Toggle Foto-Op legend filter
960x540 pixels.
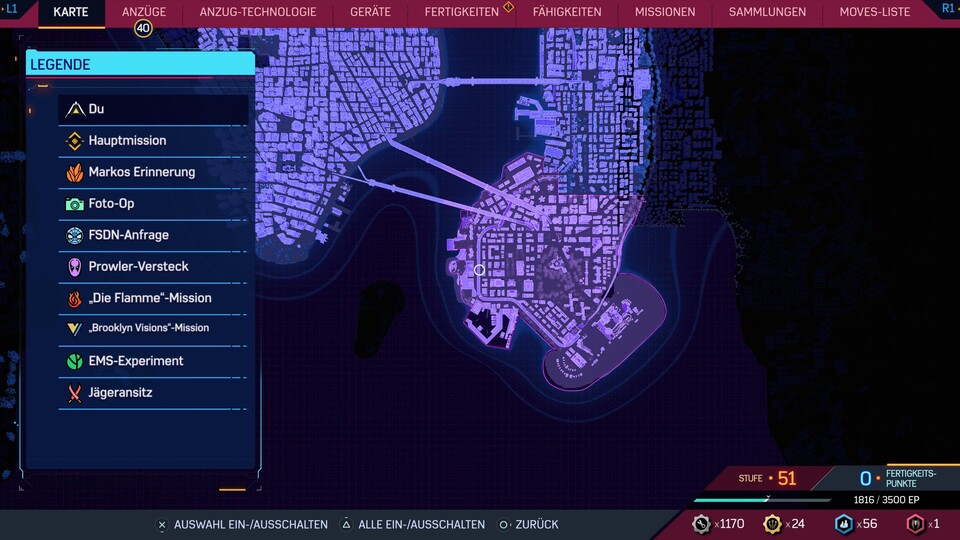click(153, 204)
